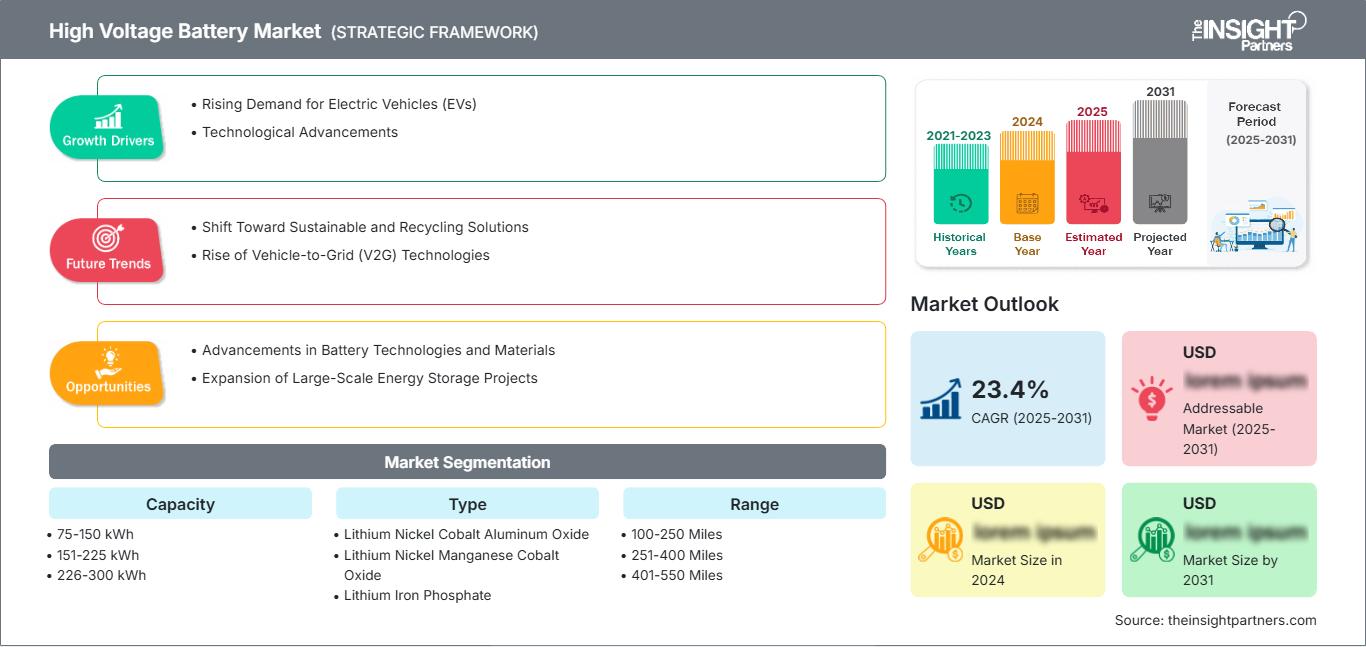The width and height of the screenshot is (1366, 647).
Task: Click the Market Size by 2031 icon
Action: pos(1152,540)
